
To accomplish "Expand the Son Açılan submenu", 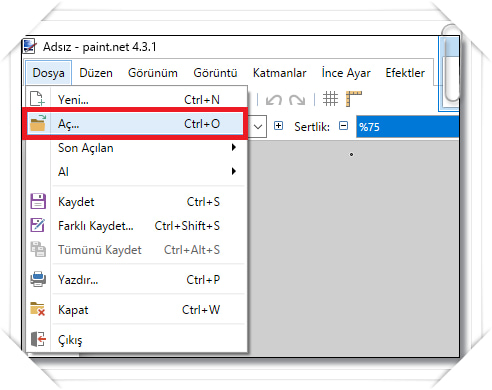I will (135, 148).
